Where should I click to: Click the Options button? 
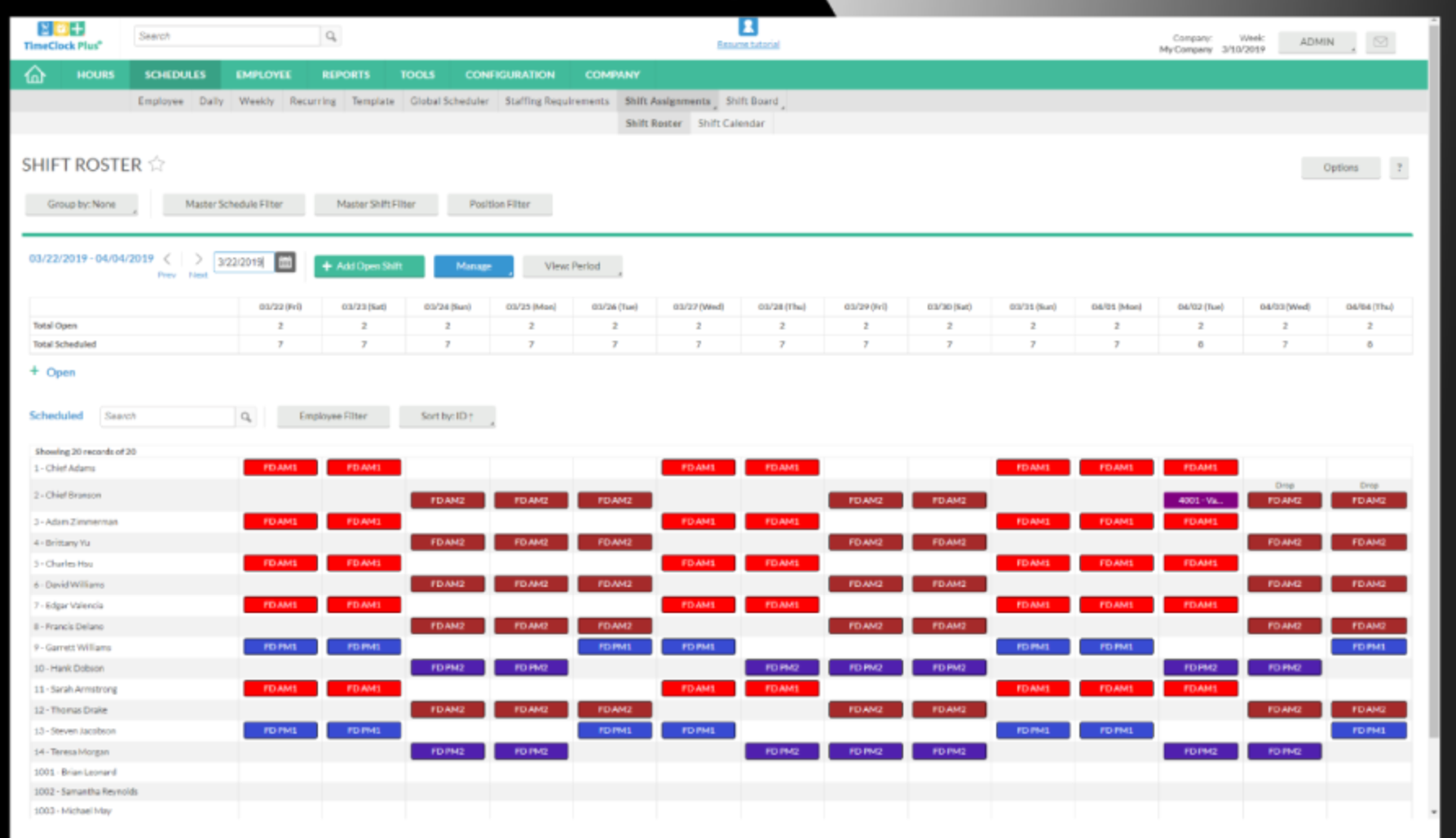tap(1340, 168)
